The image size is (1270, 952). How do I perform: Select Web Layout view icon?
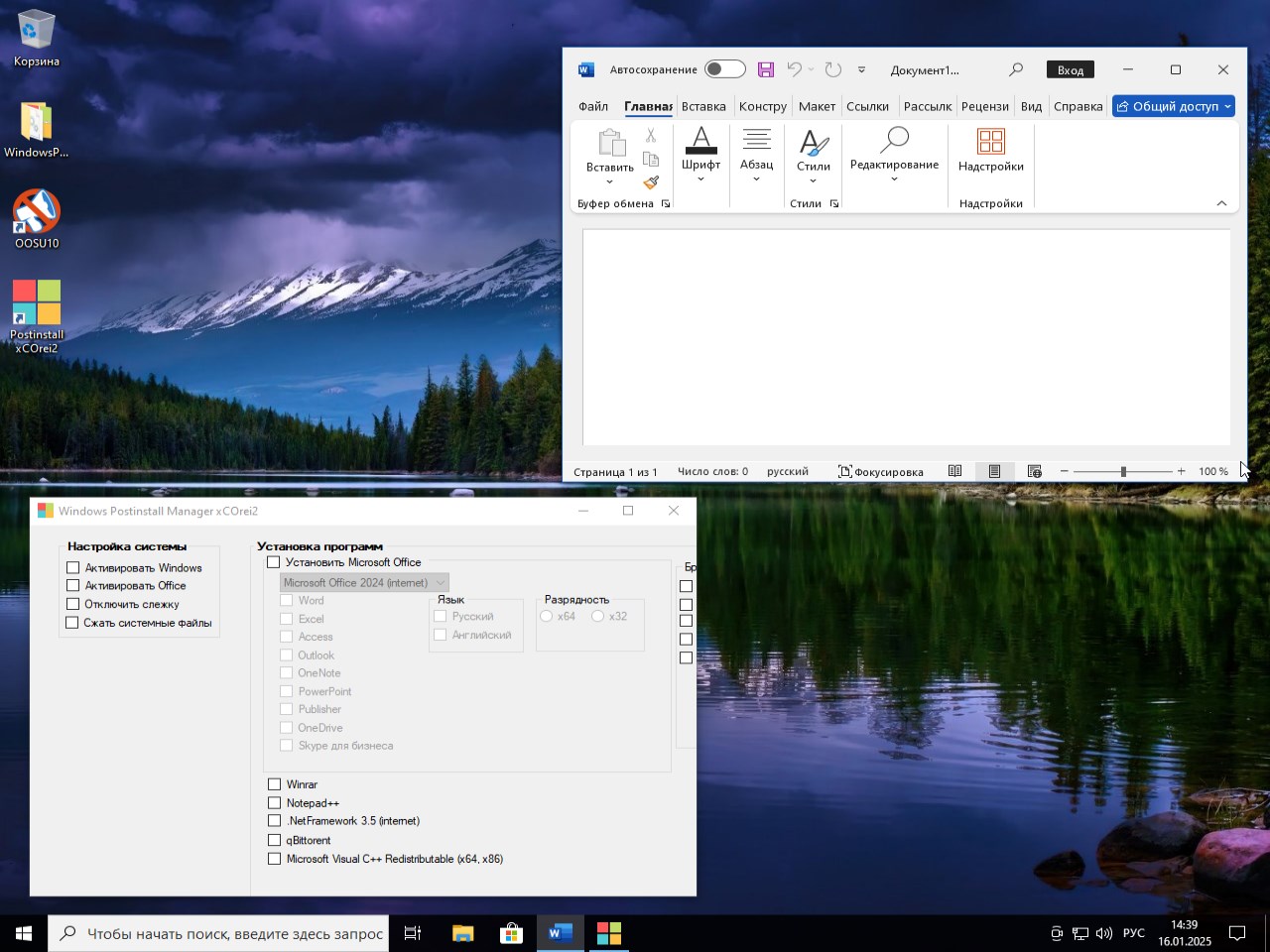pyautogui.click(x=1034, y=471)
